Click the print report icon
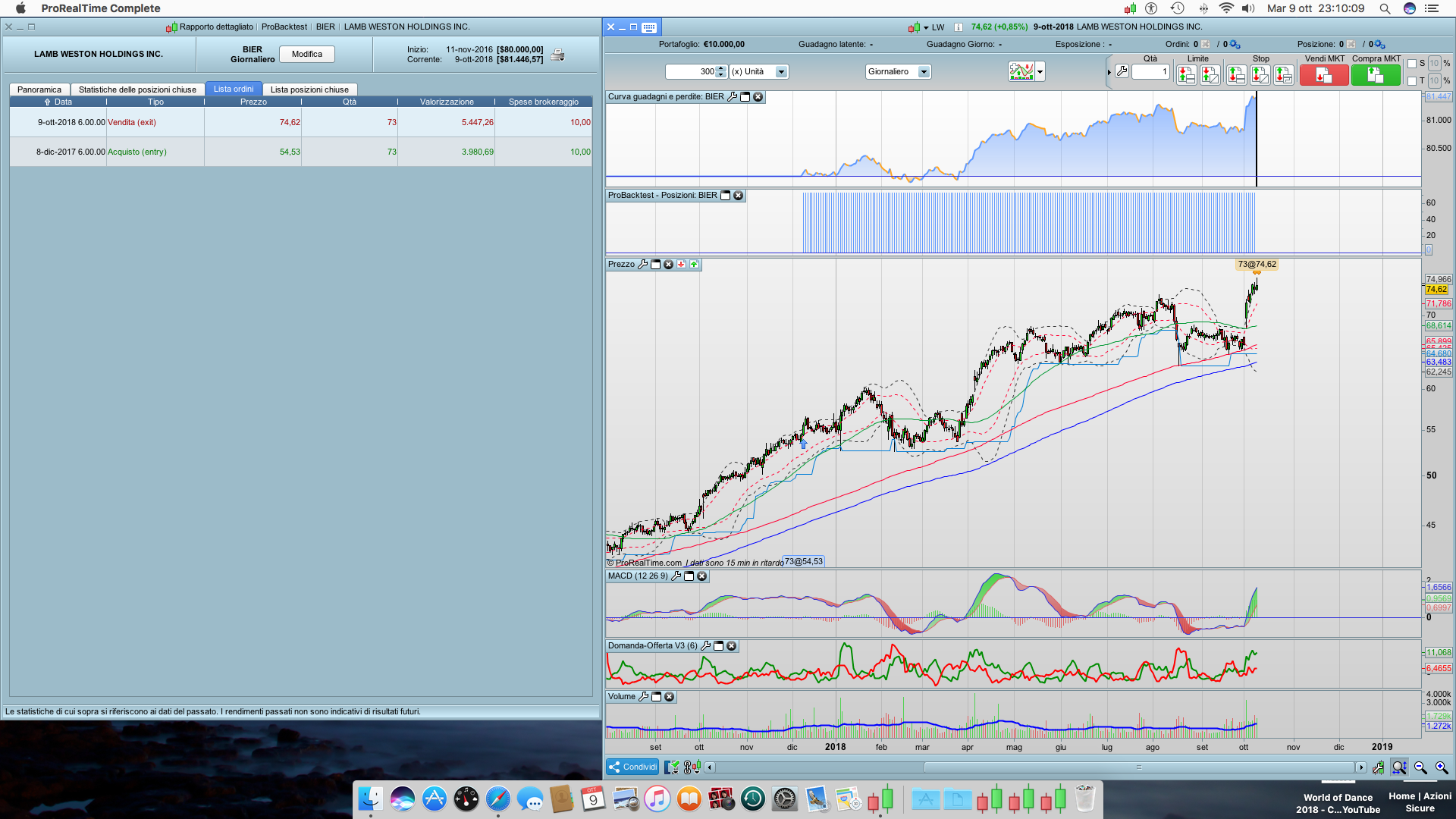This screenshot has width=1456, height=819. pos(557,55)
